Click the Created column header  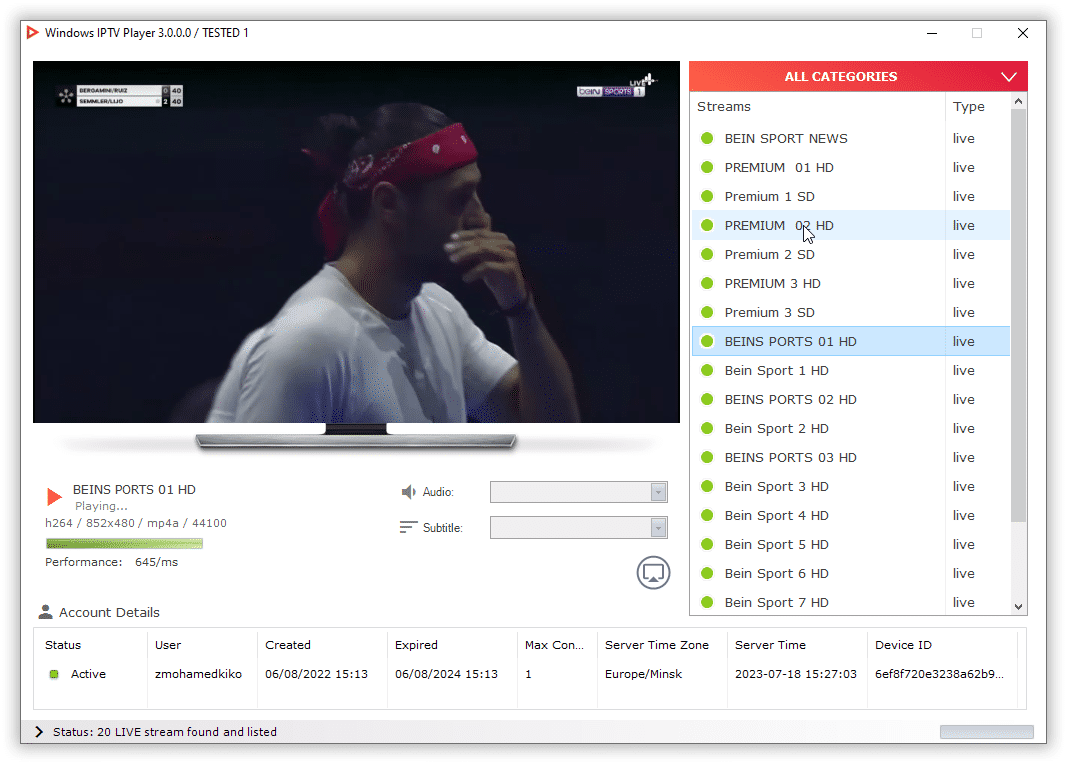coord(288,645)
